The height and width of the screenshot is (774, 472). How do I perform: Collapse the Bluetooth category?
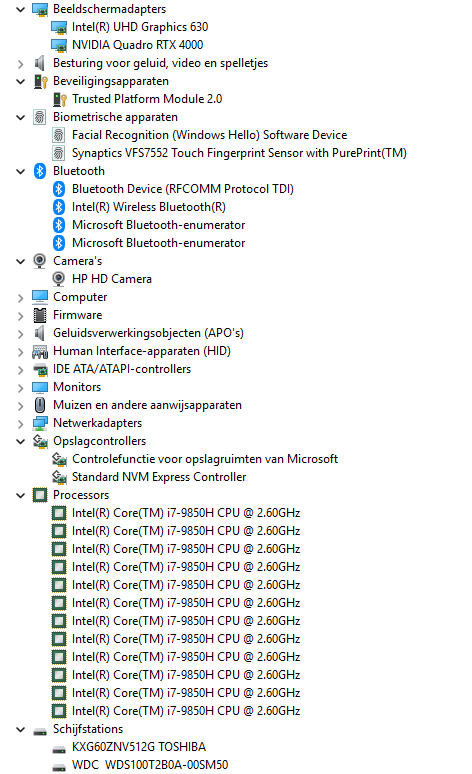coord(20,172)
